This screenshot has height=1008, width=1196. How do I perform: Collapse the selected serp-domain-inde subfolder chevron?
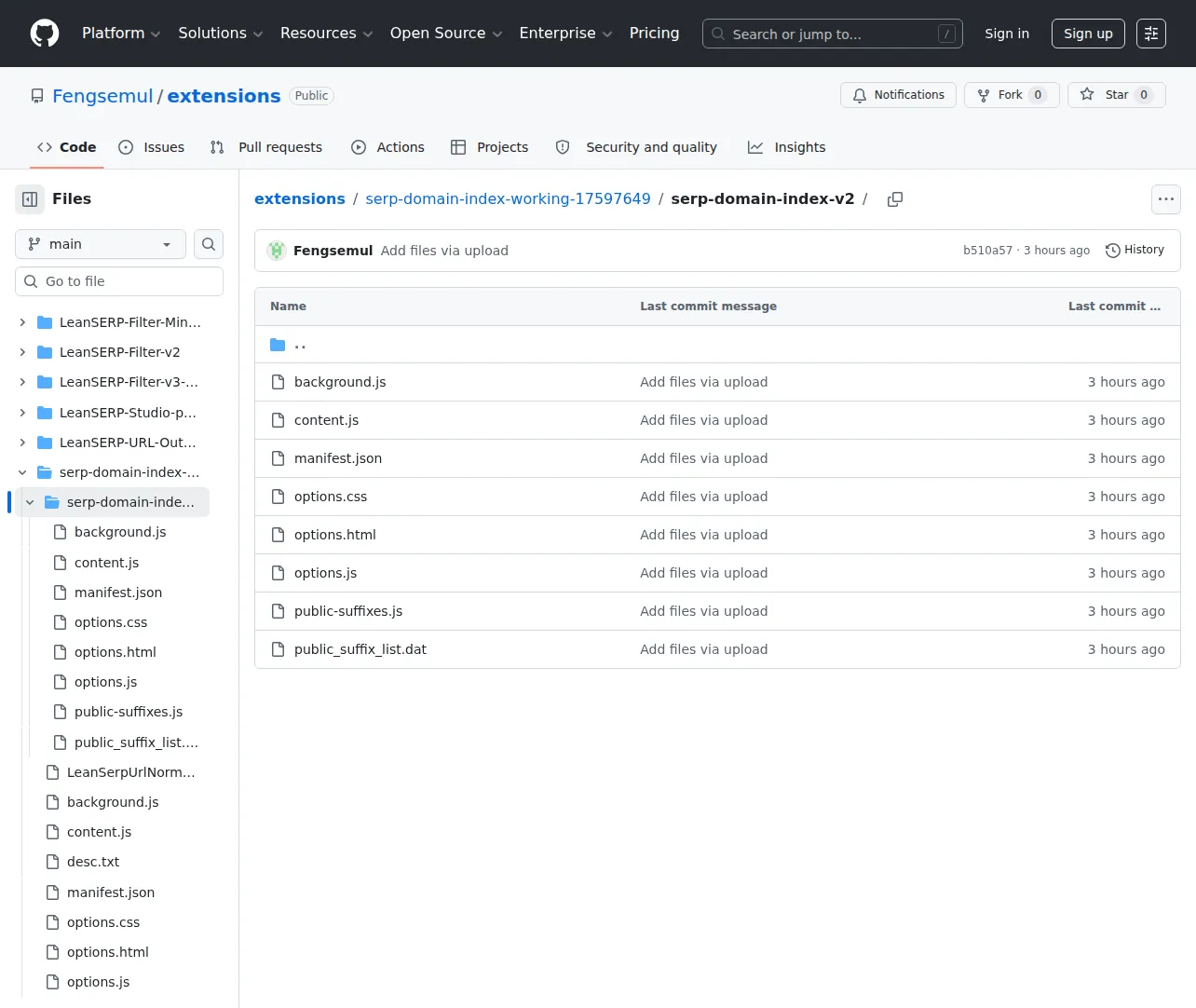pyautogui.click(x=30, y=502)
